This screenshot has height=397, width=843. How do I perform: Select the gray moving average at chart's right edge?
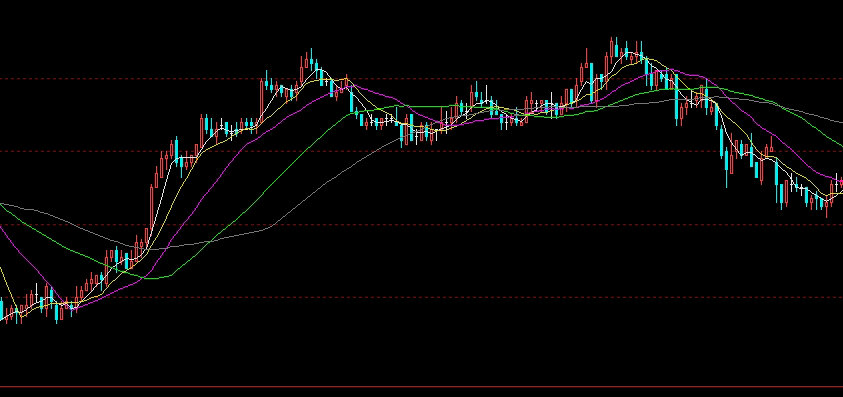coord(840,121)
